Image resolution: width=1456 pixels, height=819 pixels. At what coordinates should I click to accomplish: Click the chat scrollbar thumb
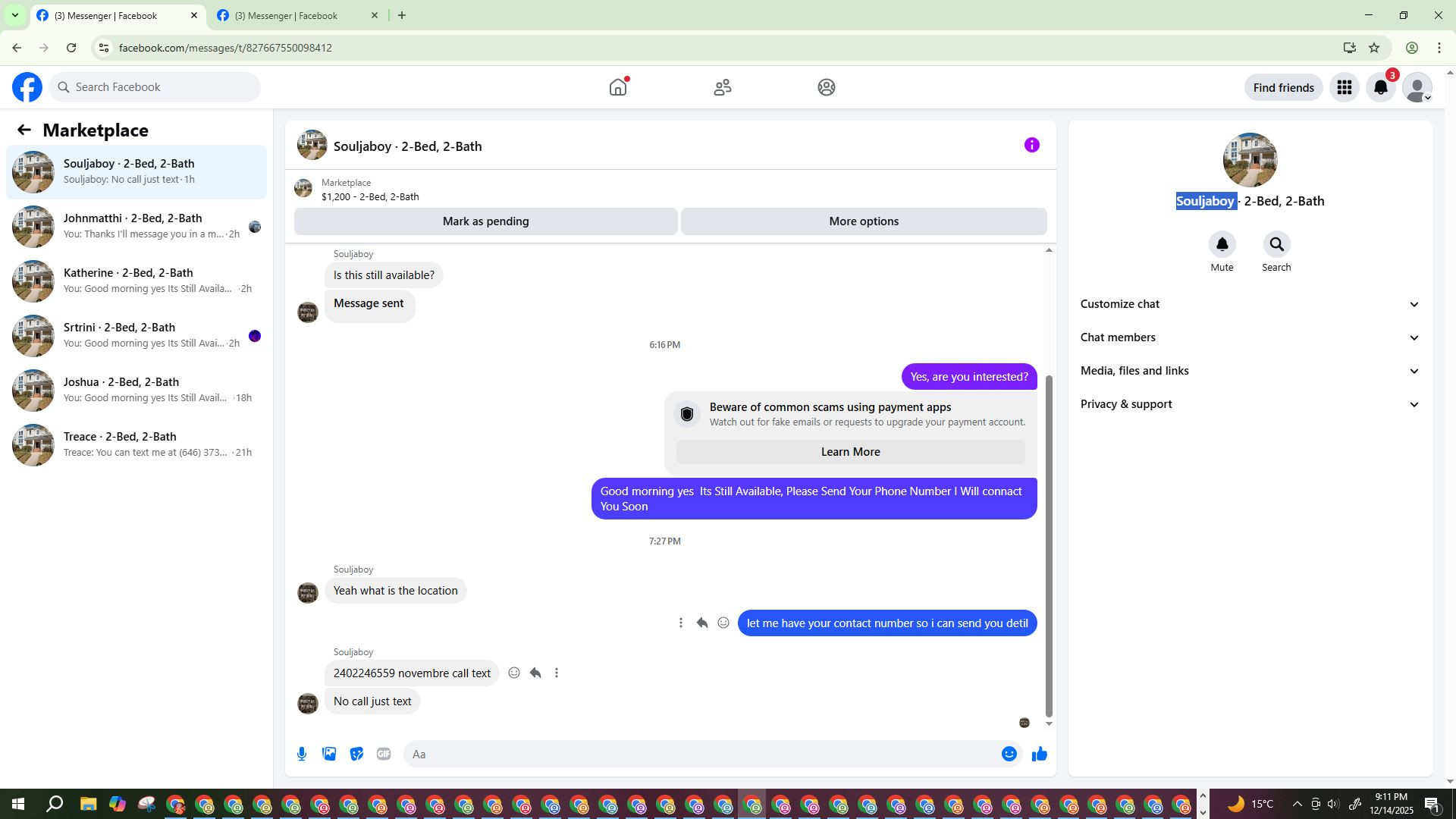[1049, 546]
